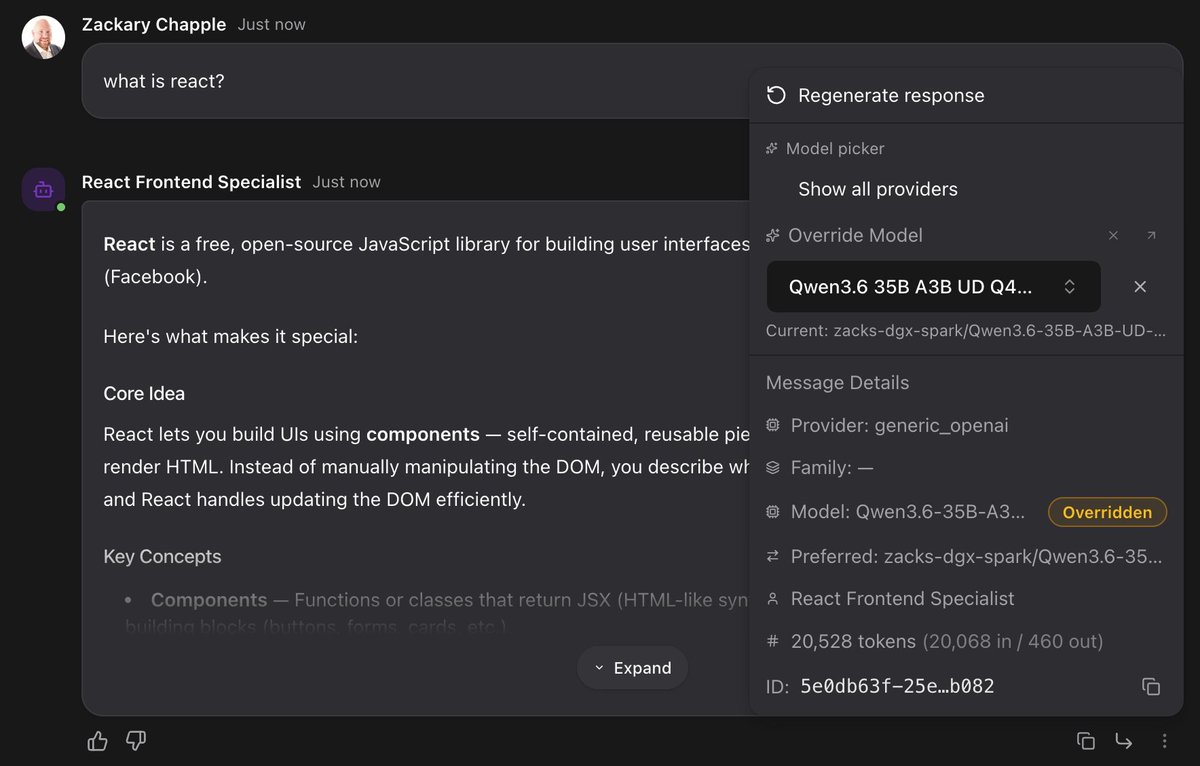This screenshot has height=766, width=1200.
Task: Copy the message ID
Action: pos(1151,686)
